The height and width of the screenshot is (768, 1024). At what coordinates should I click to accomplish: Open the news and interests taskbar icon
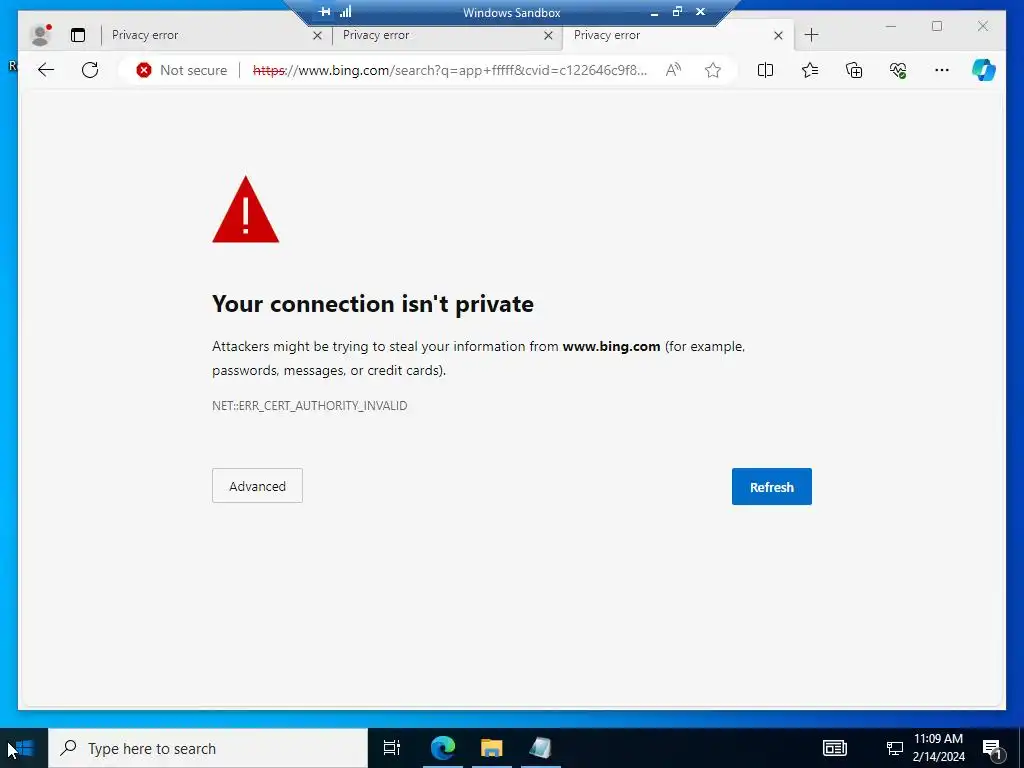tap(835, 748)
